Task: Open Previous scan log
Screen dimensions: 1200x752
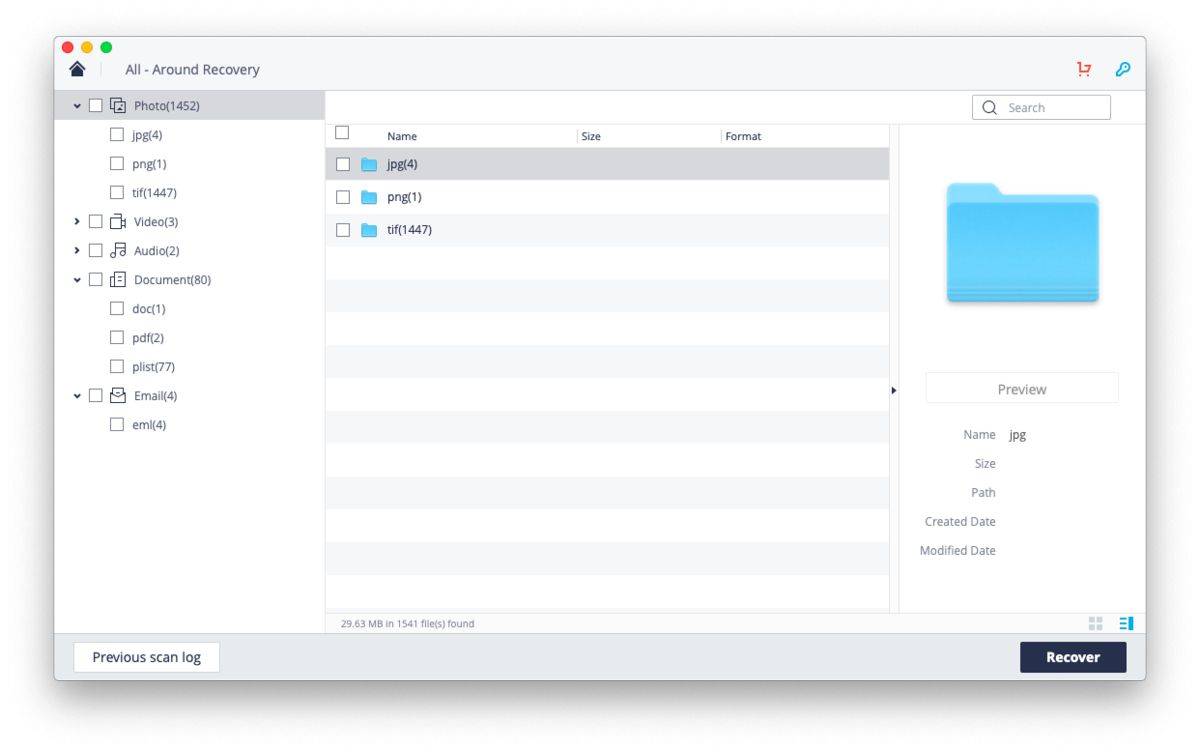Action: (x=146, y=657)
